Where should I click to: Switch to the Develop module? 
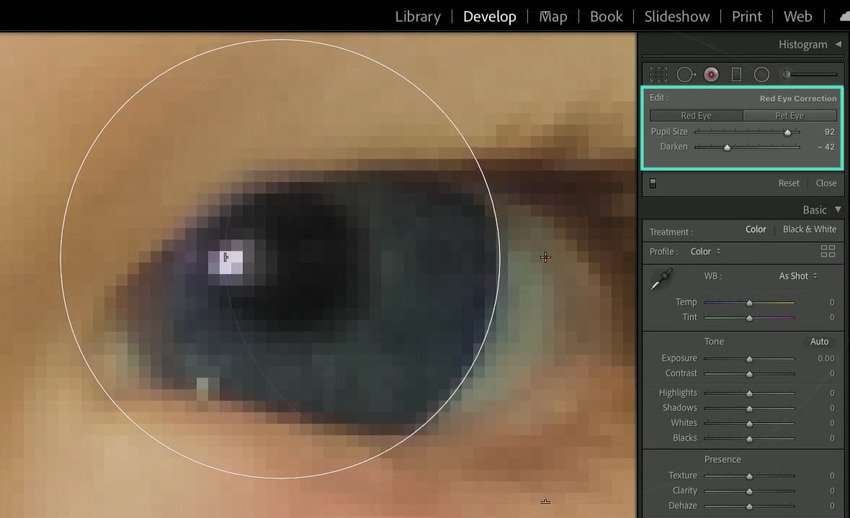(x=490, y=17)
